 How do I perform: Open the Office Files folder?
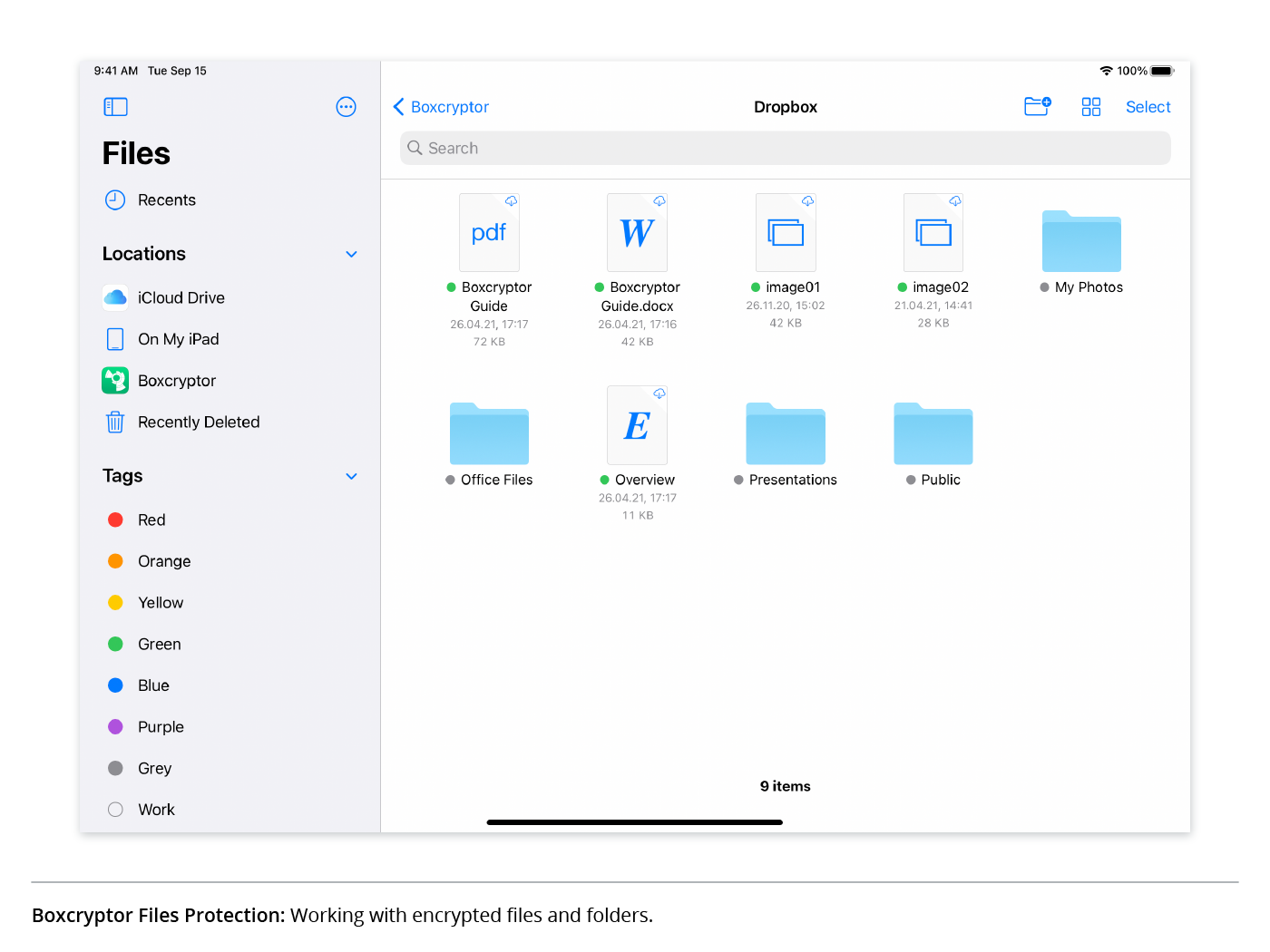[x=489, y=433]
